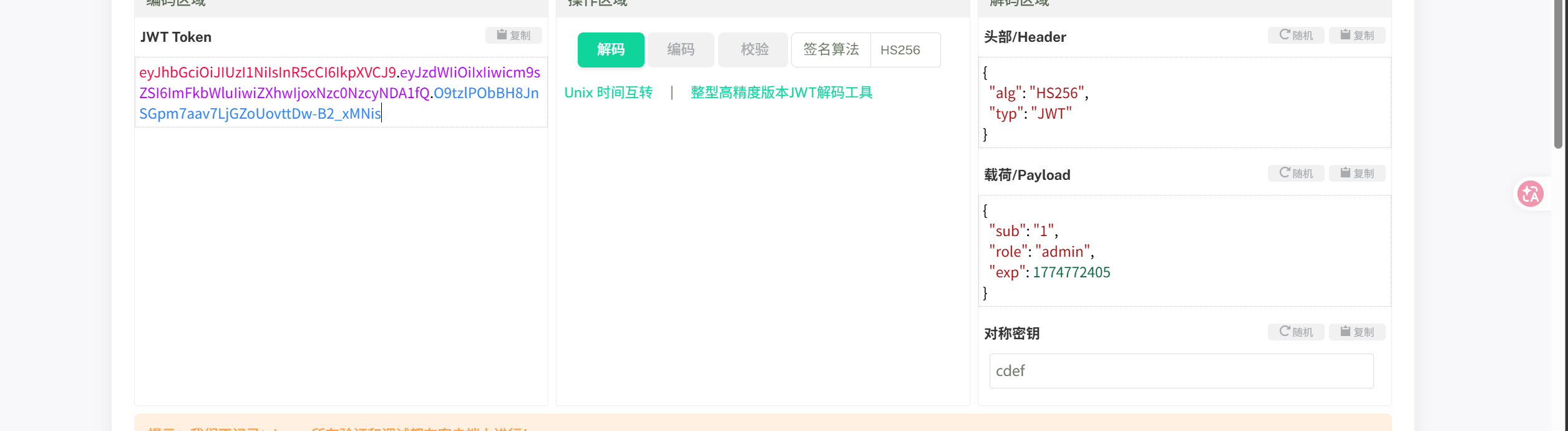1568x431 pixels.
Task: Copy the JWT Token text
Action: click(x=513, y=36)
